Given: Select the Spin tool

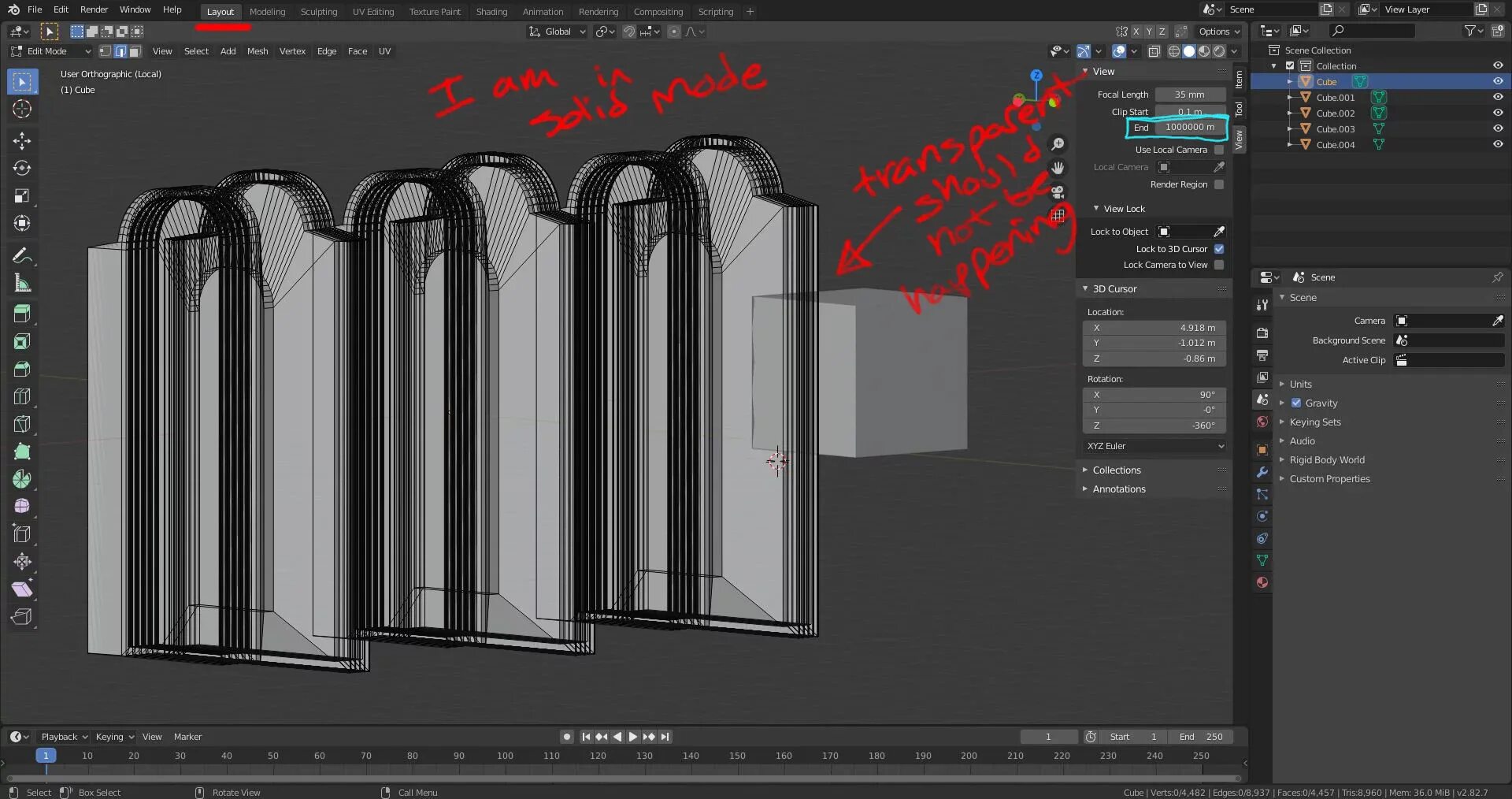Looking at the screenshot, I should [22, 479].
